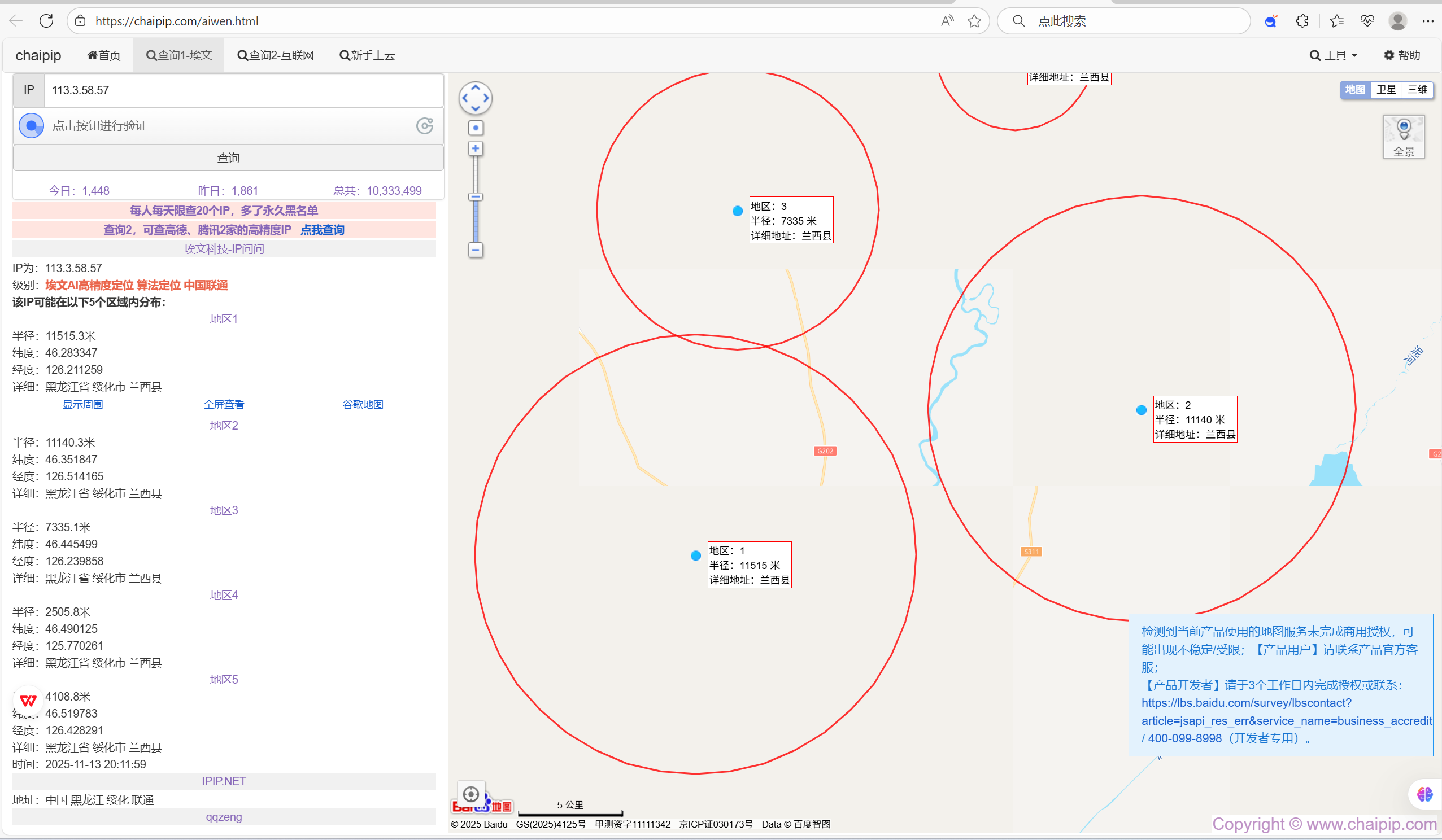1442x840 pixels.
Task: Click the browser refresh icon
Action: (x=46, y=21)
